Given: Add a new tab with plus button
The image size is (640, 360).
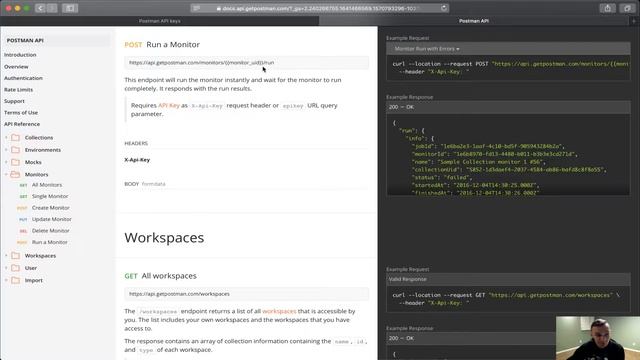Looking at the screenshot, I should (634, 21).
